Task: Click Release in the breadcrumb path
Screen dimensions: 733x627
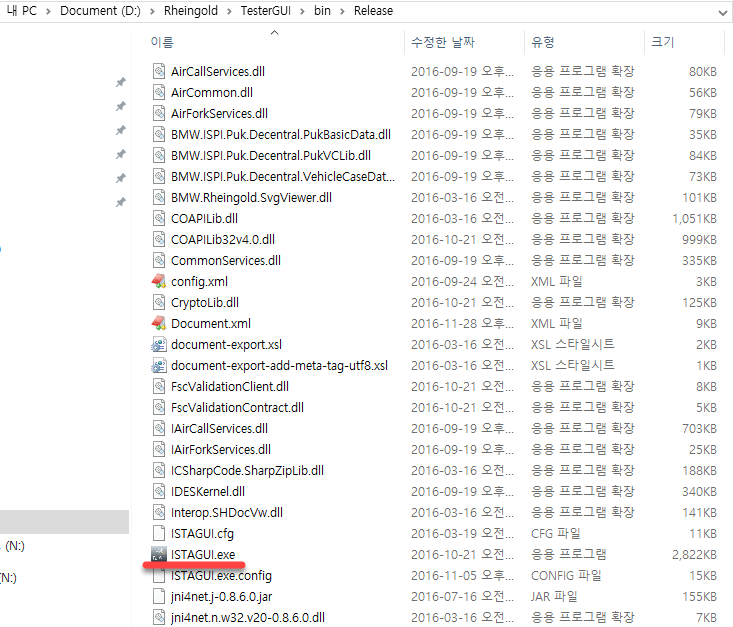Action: tap(373, 11)
